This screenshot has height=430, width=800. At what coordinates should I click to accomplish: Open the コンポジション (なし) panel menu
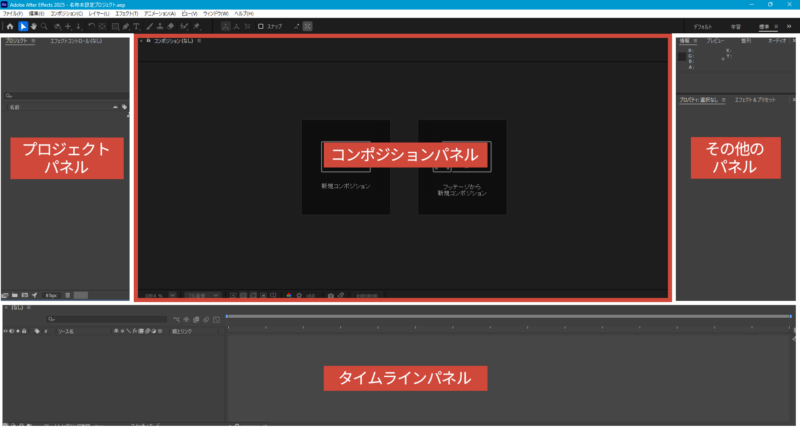(199, 41)
